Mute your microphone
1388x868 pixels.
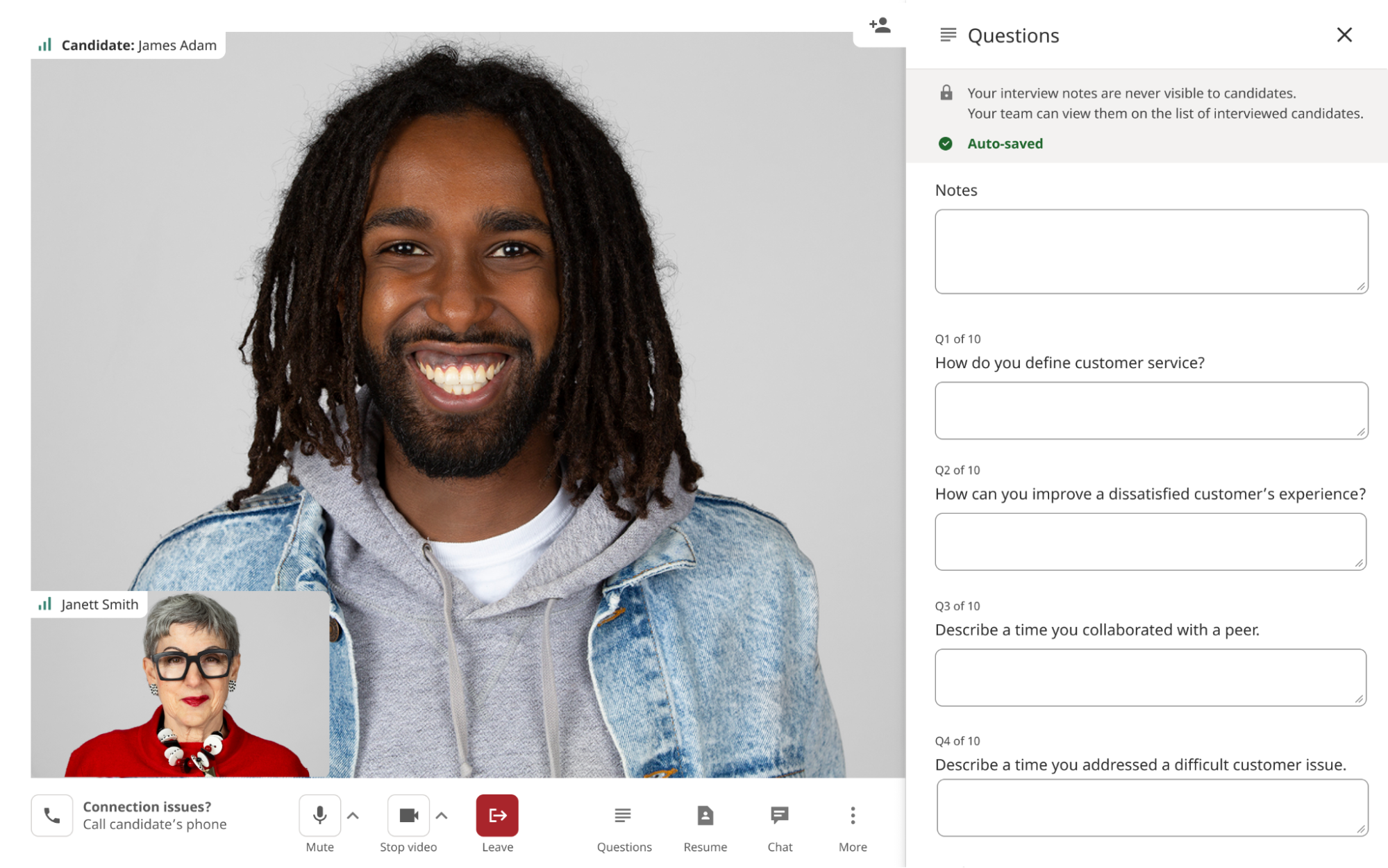(319, 815)
